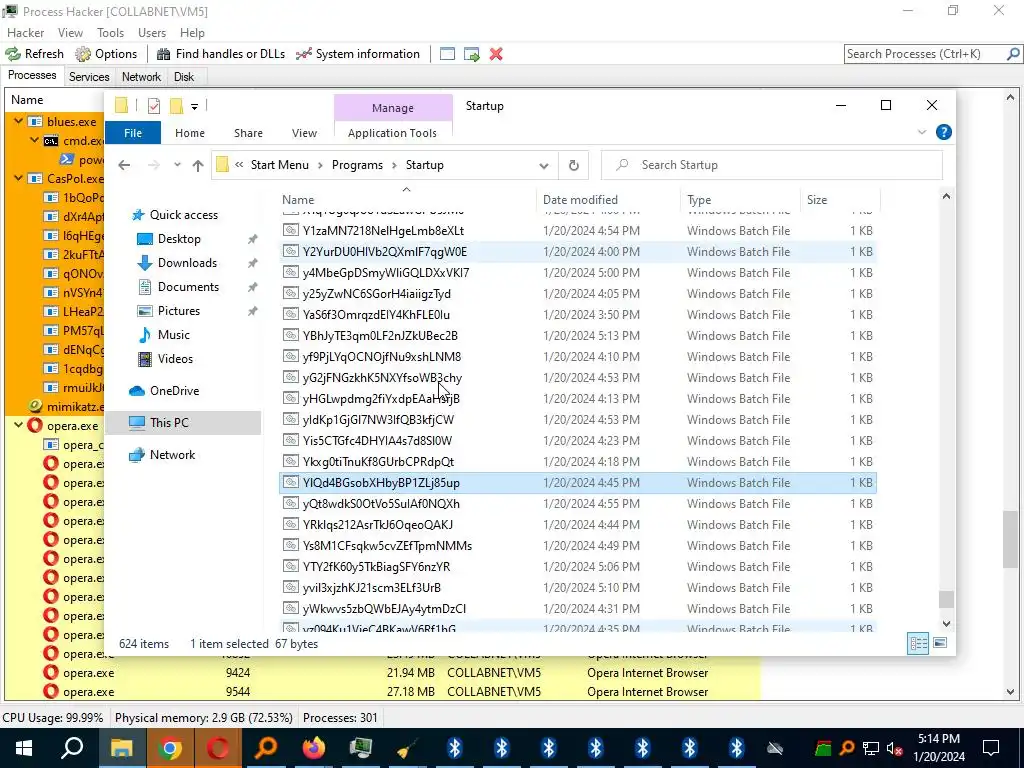Select opera.exe with PID 9424
1024x768 pixels.
[x=382, y=673]
